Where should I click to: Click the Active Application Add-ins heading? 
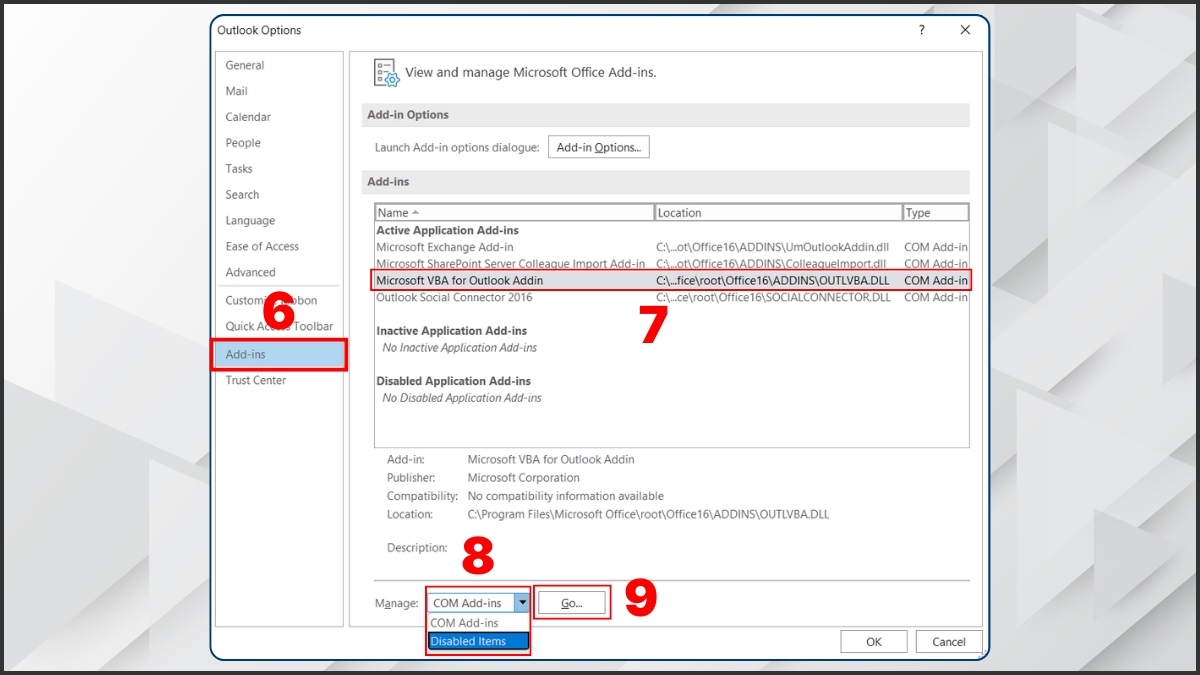pyautogui.click(x=447, y=230)
